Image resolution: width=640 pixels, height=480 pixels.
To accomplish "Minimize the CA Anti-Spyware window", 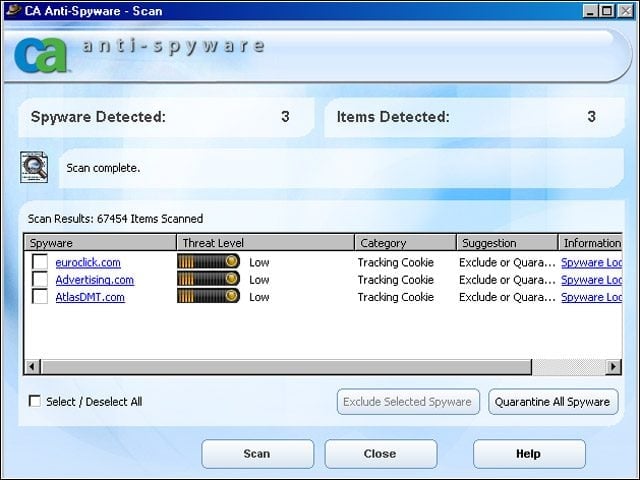I will coord(590,10).
